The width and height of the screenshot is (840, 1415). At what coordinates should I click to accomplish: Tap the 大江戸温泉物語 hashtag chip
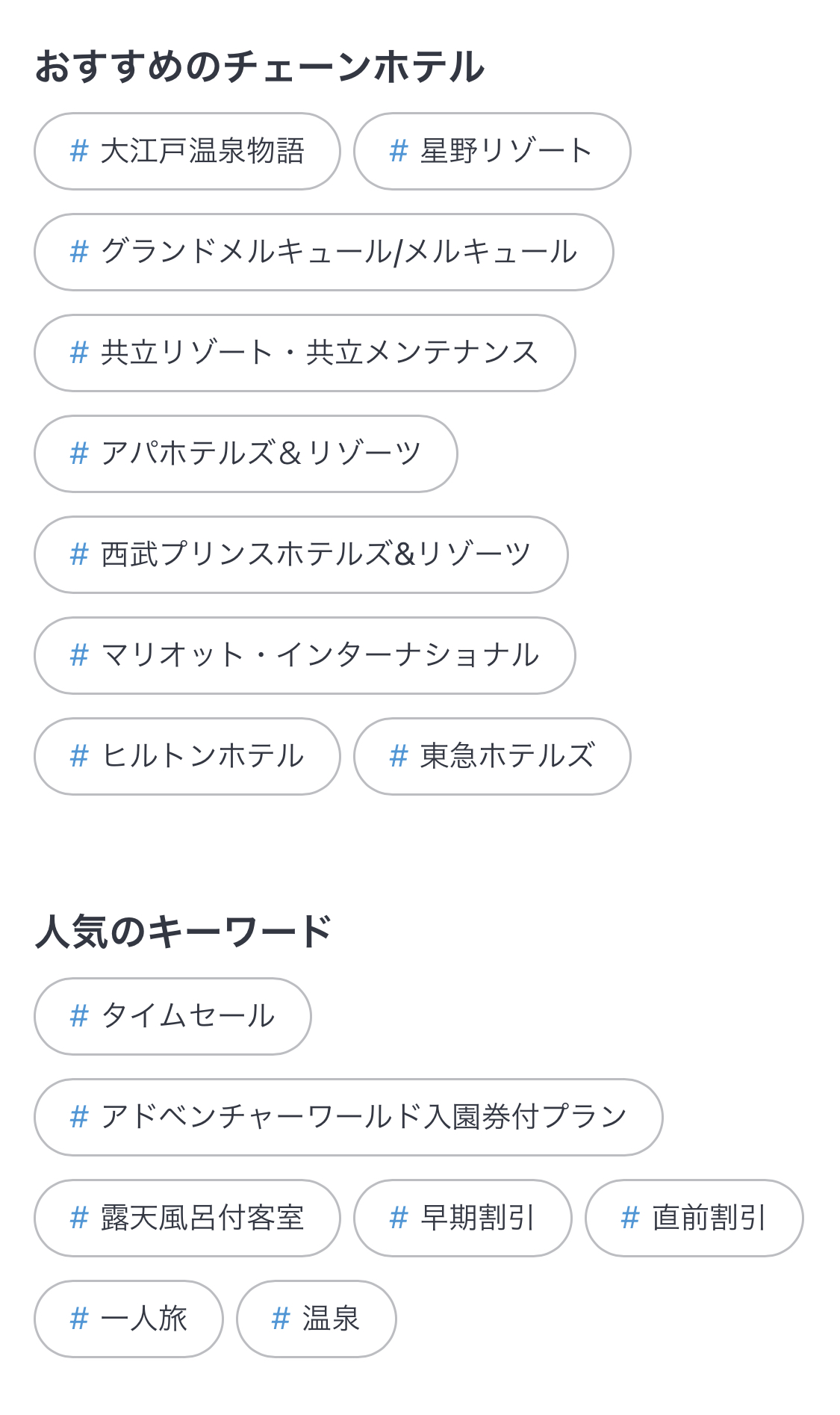[x=187, y=152]
